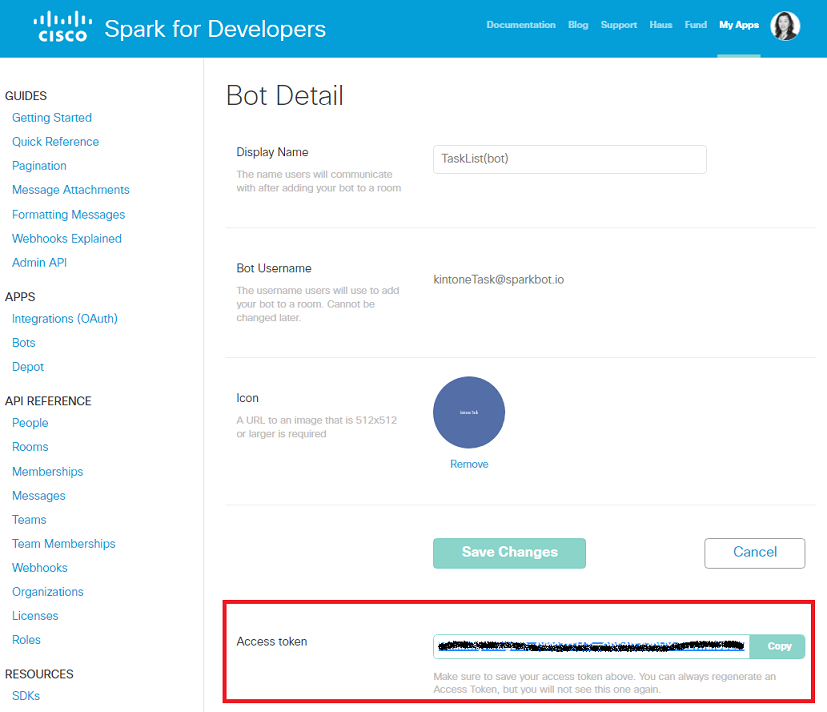The width and height of the screenshot is (827, 712).
Task: Open SDKs under Resources
Action: [x=26, y=696]
